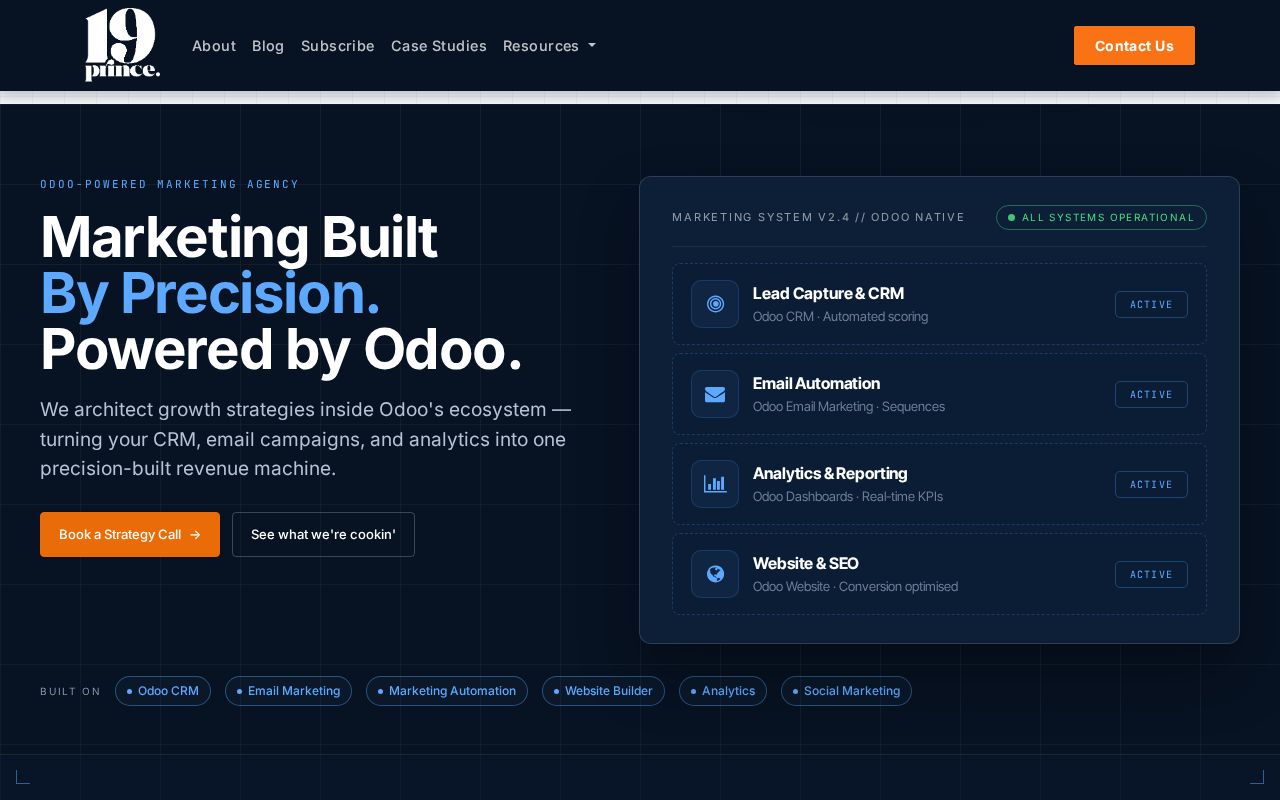Click See what we're cookin' button
The height and width of the screenshot is (800, 1280).
(323, 535)
